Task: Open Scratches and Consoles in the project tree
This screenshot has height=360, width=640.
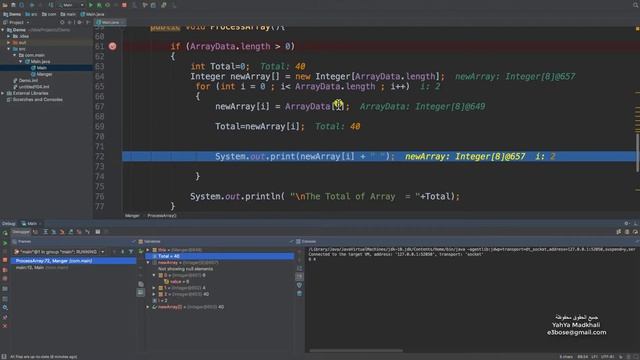Action: (34, 99)
